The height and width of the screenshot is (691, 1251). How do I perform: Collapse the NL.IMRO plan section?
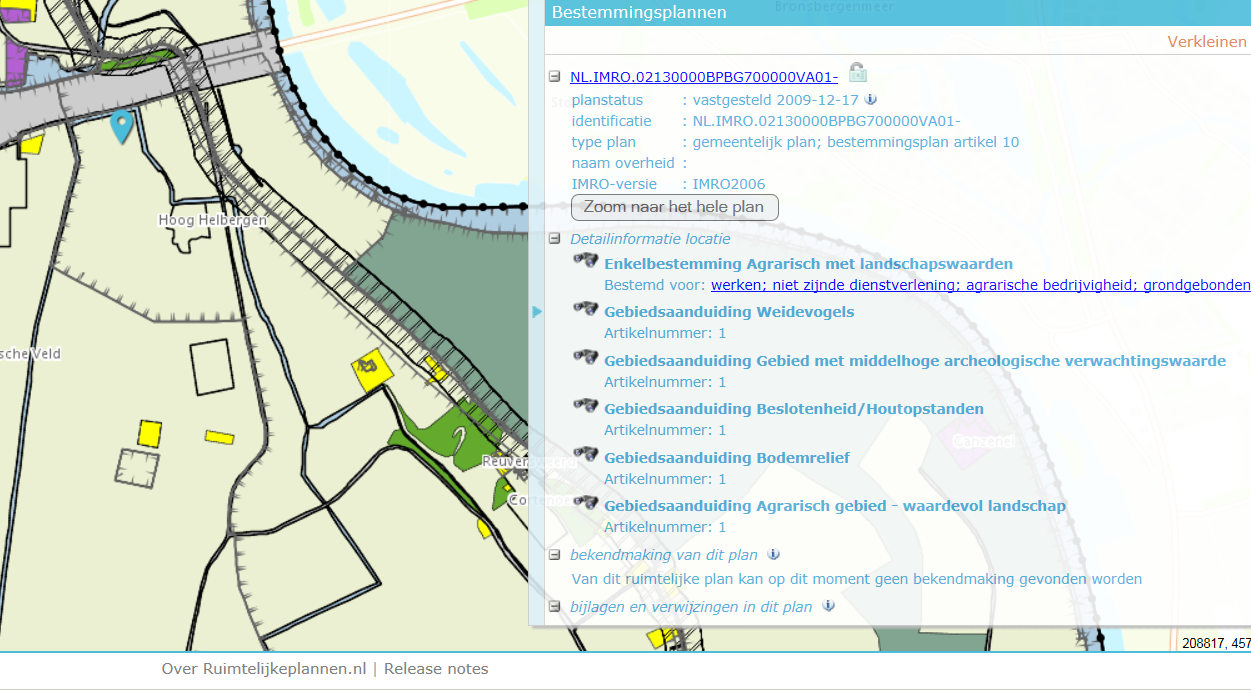[x=554, y=77]
